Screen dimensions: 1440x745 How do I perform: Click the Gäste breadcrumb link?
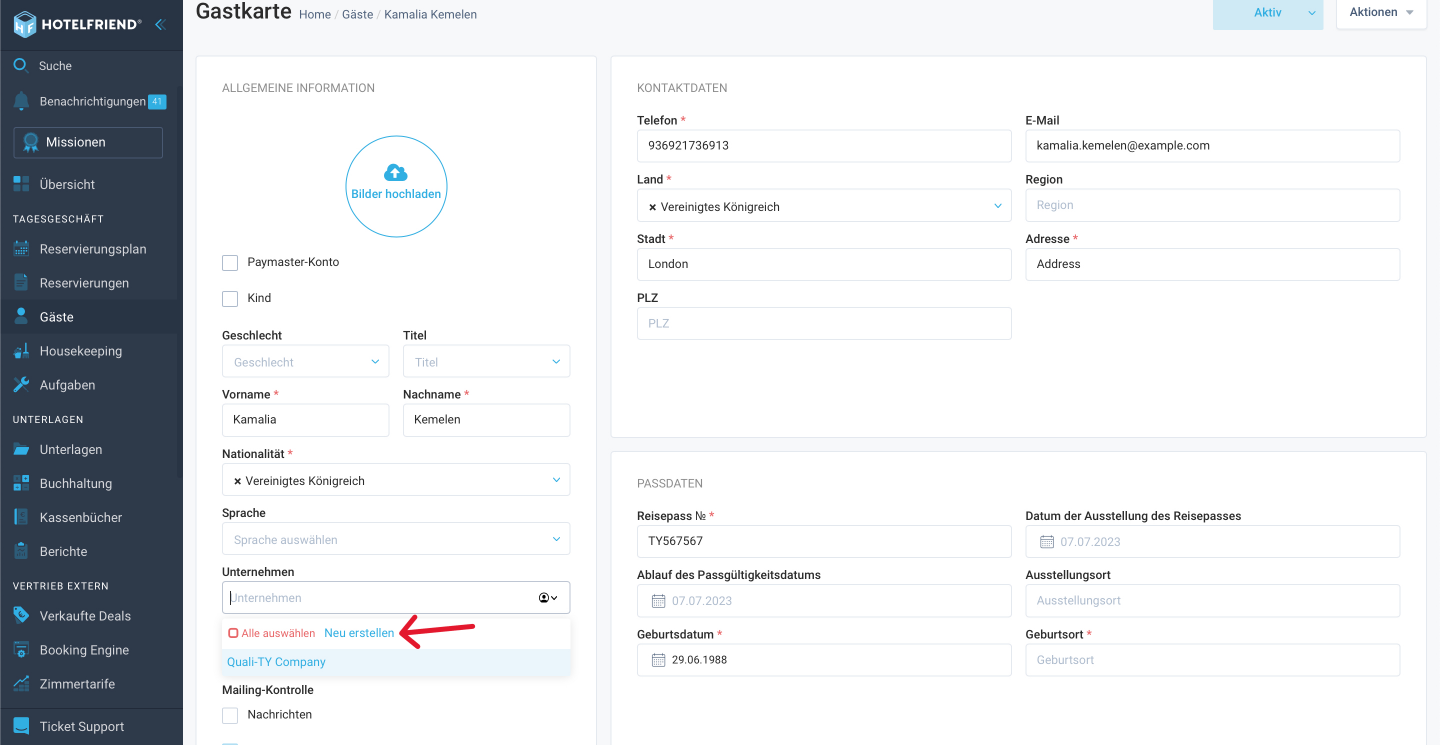357,15
